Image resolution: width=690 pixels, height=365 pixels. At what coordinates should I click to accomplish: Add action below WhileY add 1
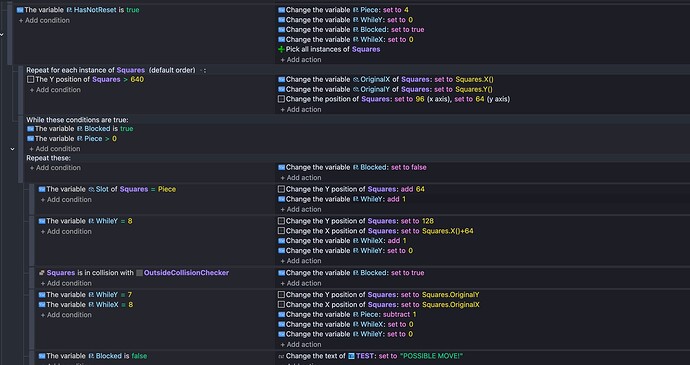(x=301, y=209)
